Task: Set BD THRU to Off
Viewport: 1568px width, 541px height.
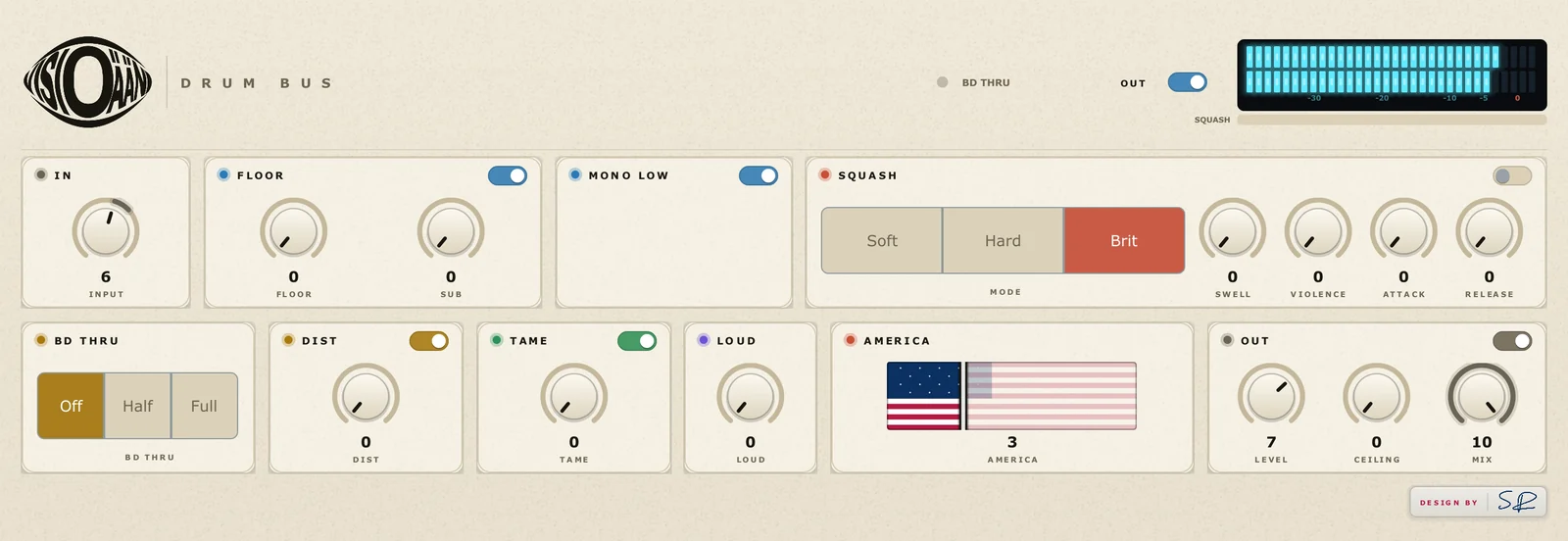Action: [x=72, y=406]
